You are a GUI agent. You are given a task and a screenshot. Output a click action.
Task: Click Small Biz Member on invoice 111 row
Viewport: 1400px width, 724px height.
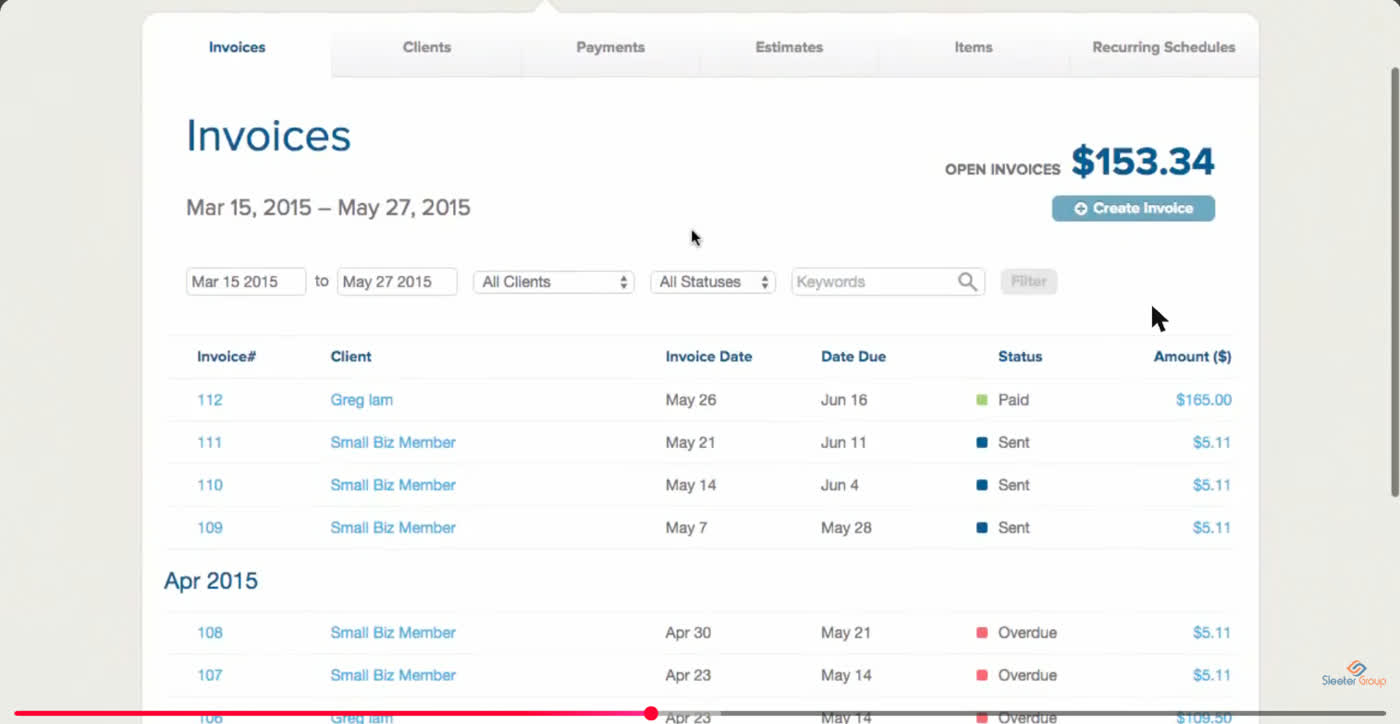coord(393,442)
